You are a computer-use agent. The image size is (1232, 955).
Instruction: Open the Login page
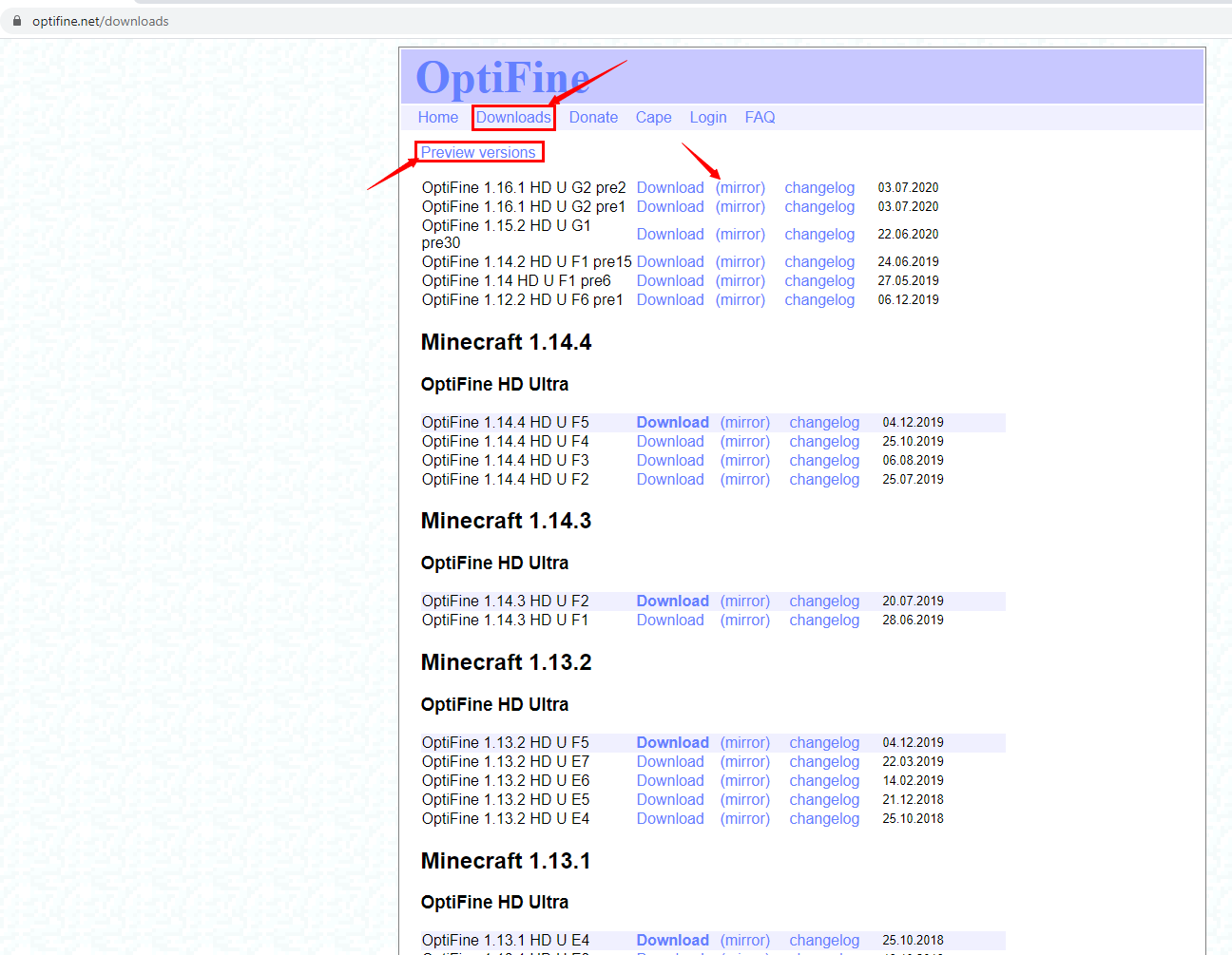pos(708,117)
